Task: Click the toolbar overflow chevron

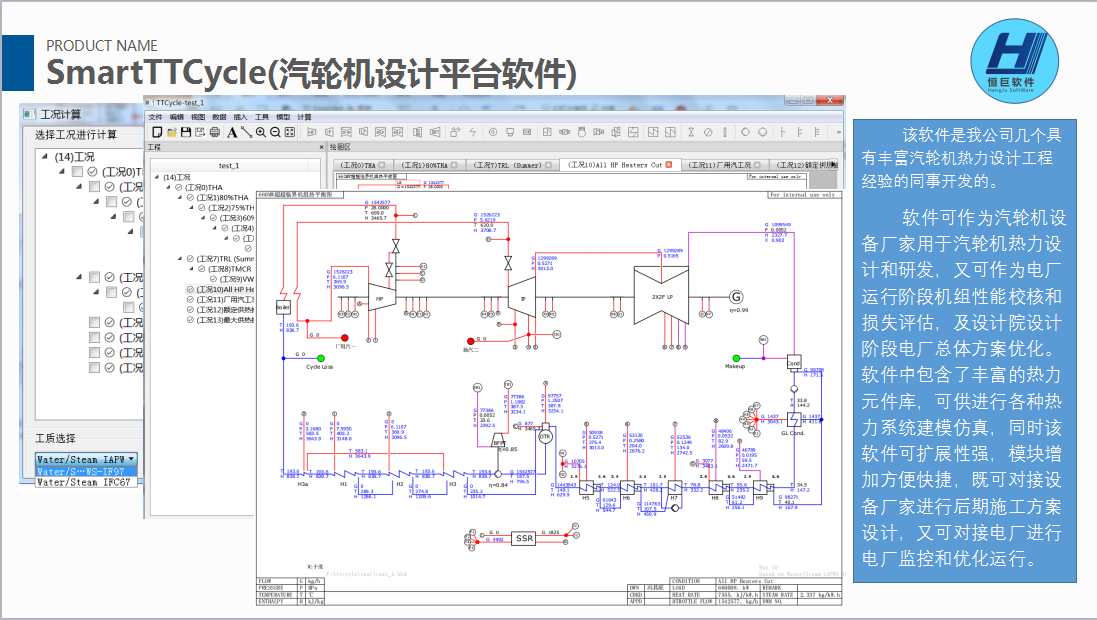Action: (x=838, y=132)
